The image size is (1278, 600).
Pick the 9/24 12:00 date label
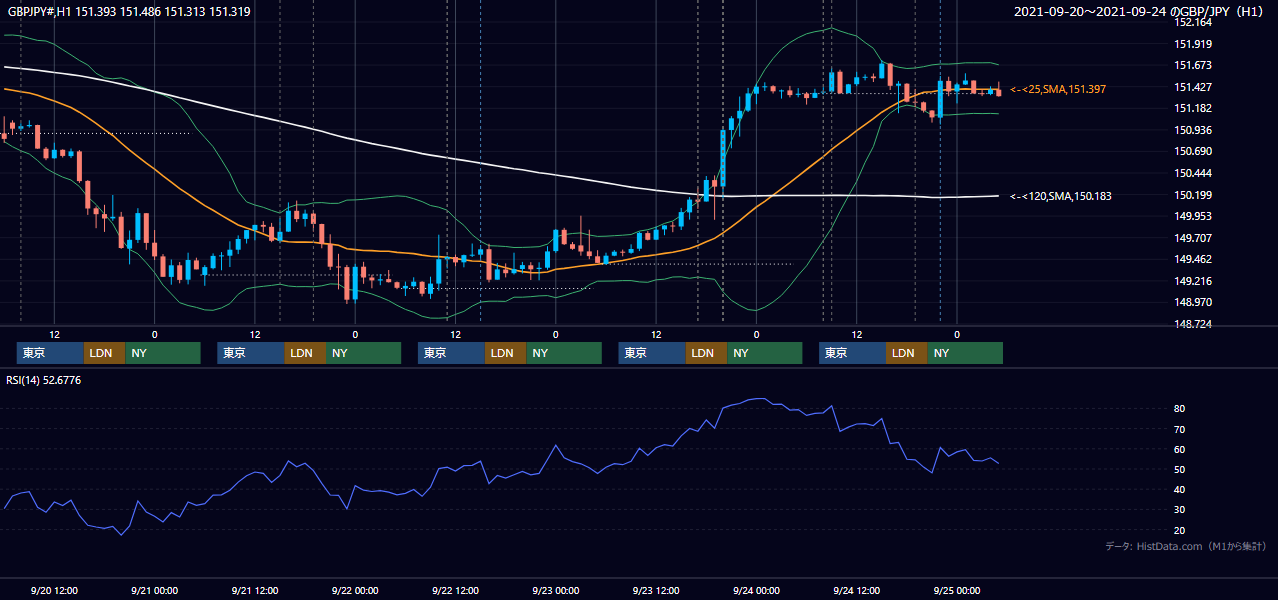pyautogui.click(x=857, y=590)
